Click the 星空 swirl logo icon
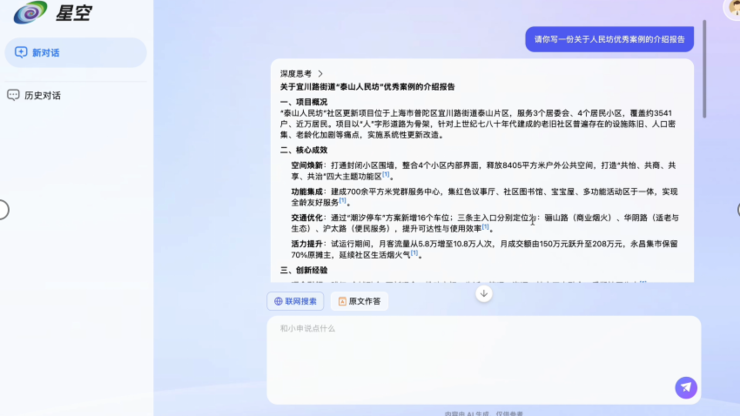 tap(31, 13)
